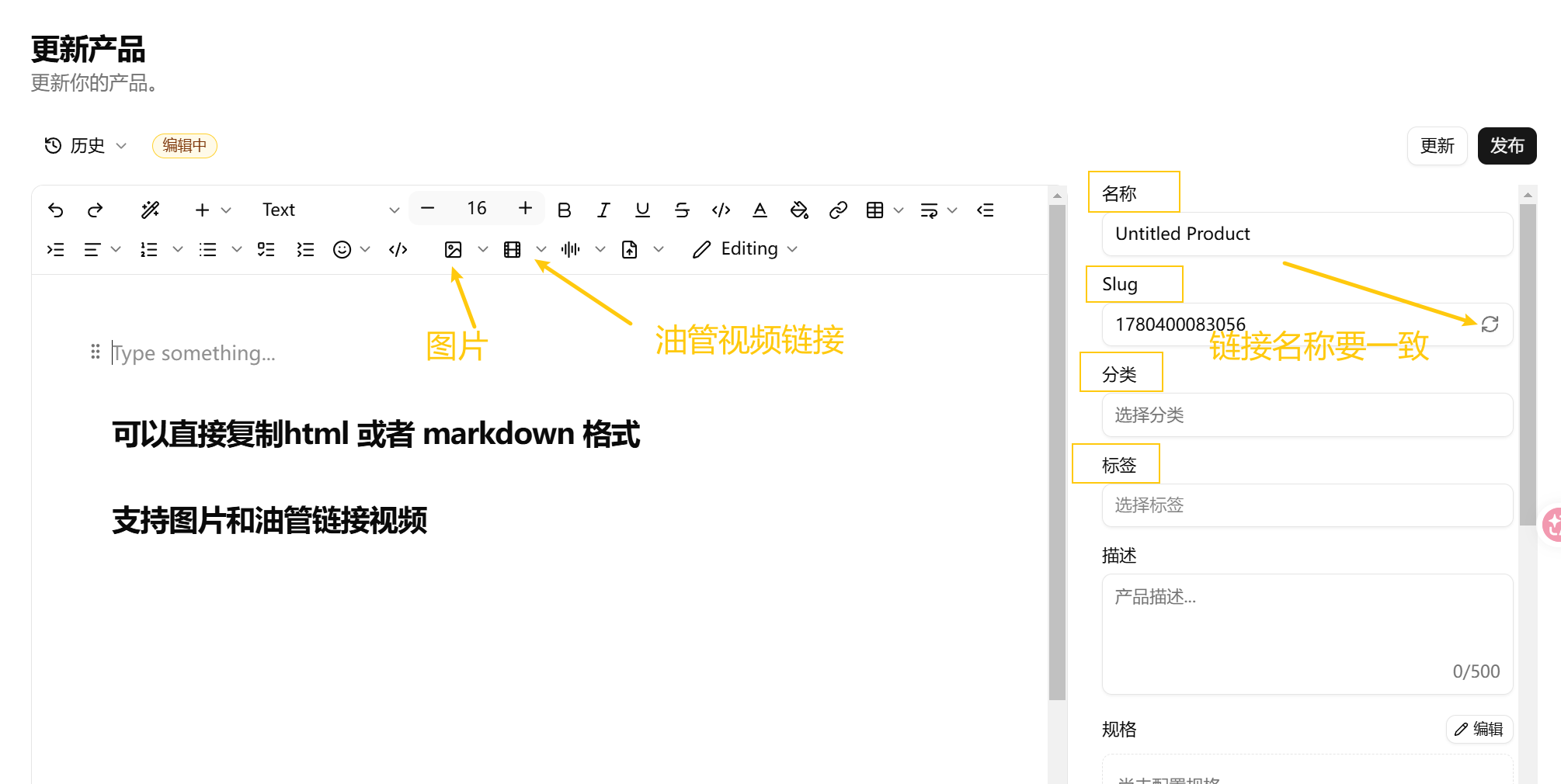Open the Editing mode dropdown
This screenshot has width=1561, height=784.
coord(746,249)
